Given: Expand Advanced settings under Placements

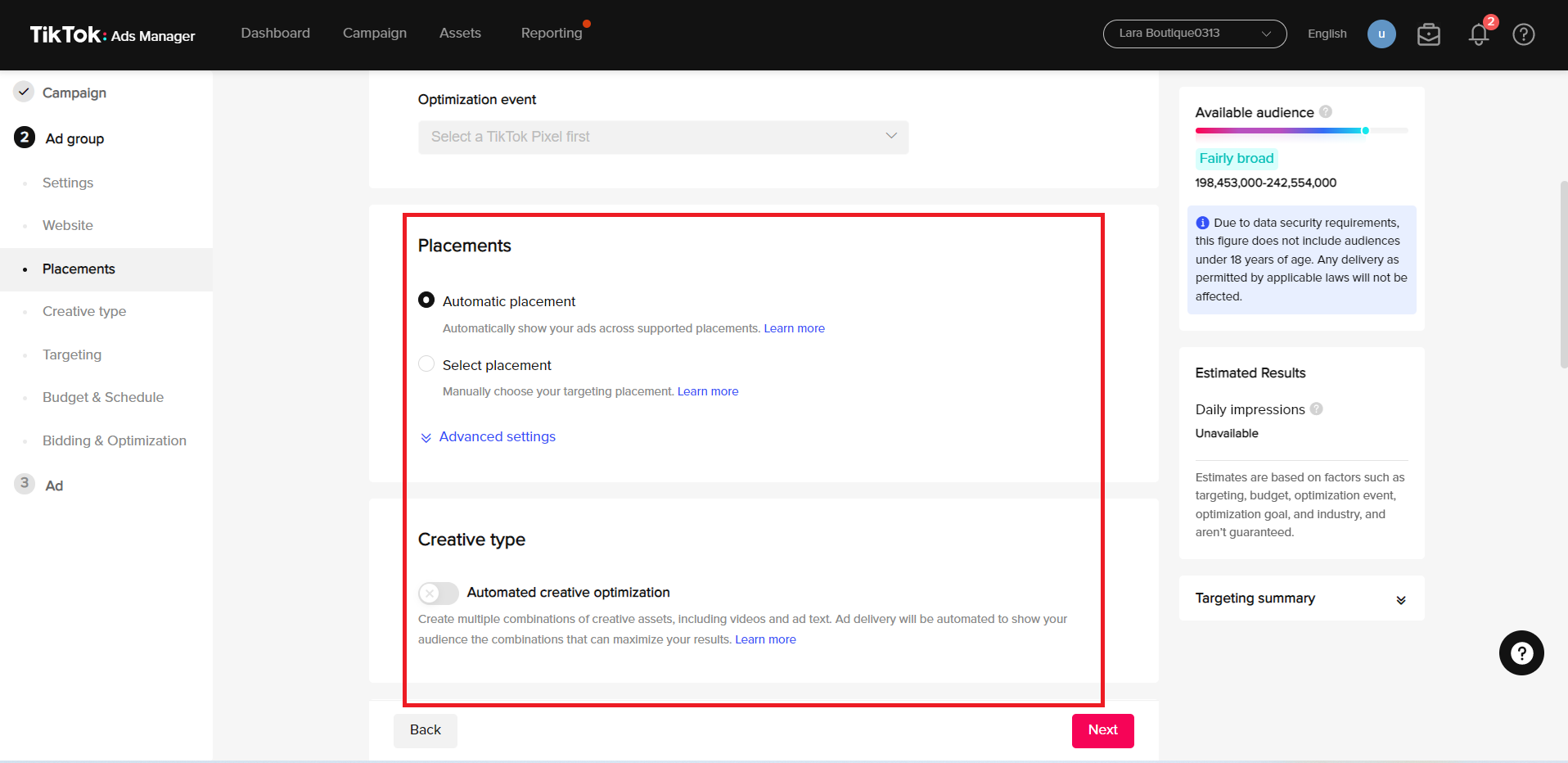Looking at the screenshot, I should (496, 436).
